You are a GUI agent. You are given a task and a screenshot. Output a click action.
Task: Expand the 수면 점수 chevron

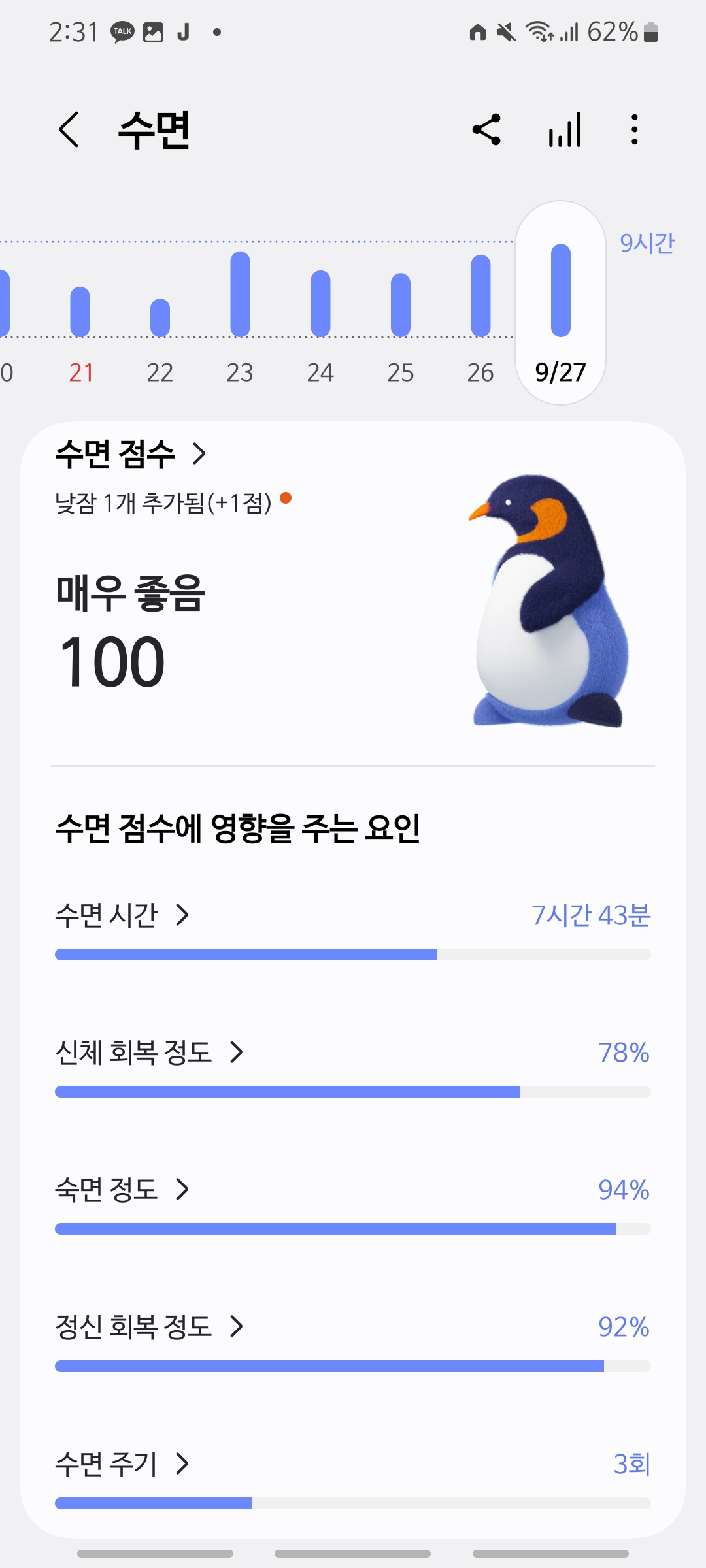click(199, 453)
